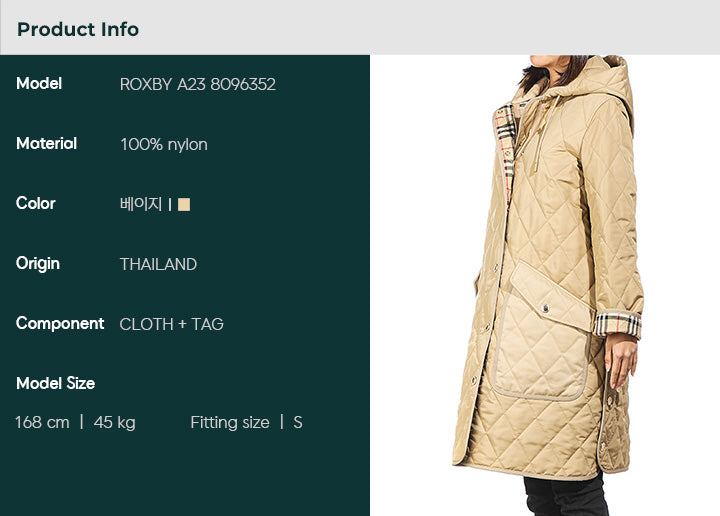Click the Model Size heading
720x516 pixels.
(56, 383)
